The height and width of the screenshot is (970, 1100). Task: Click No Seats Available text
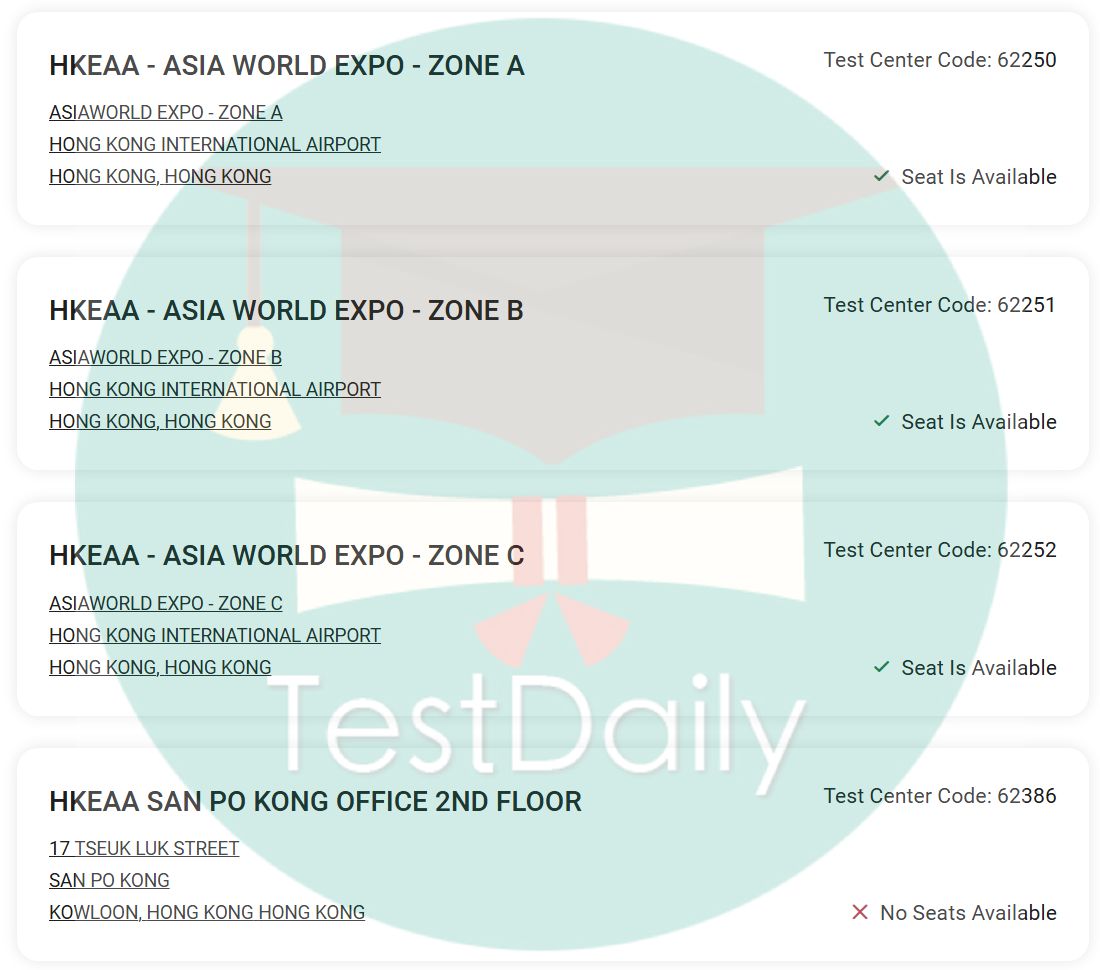click(x=968, y=912)
